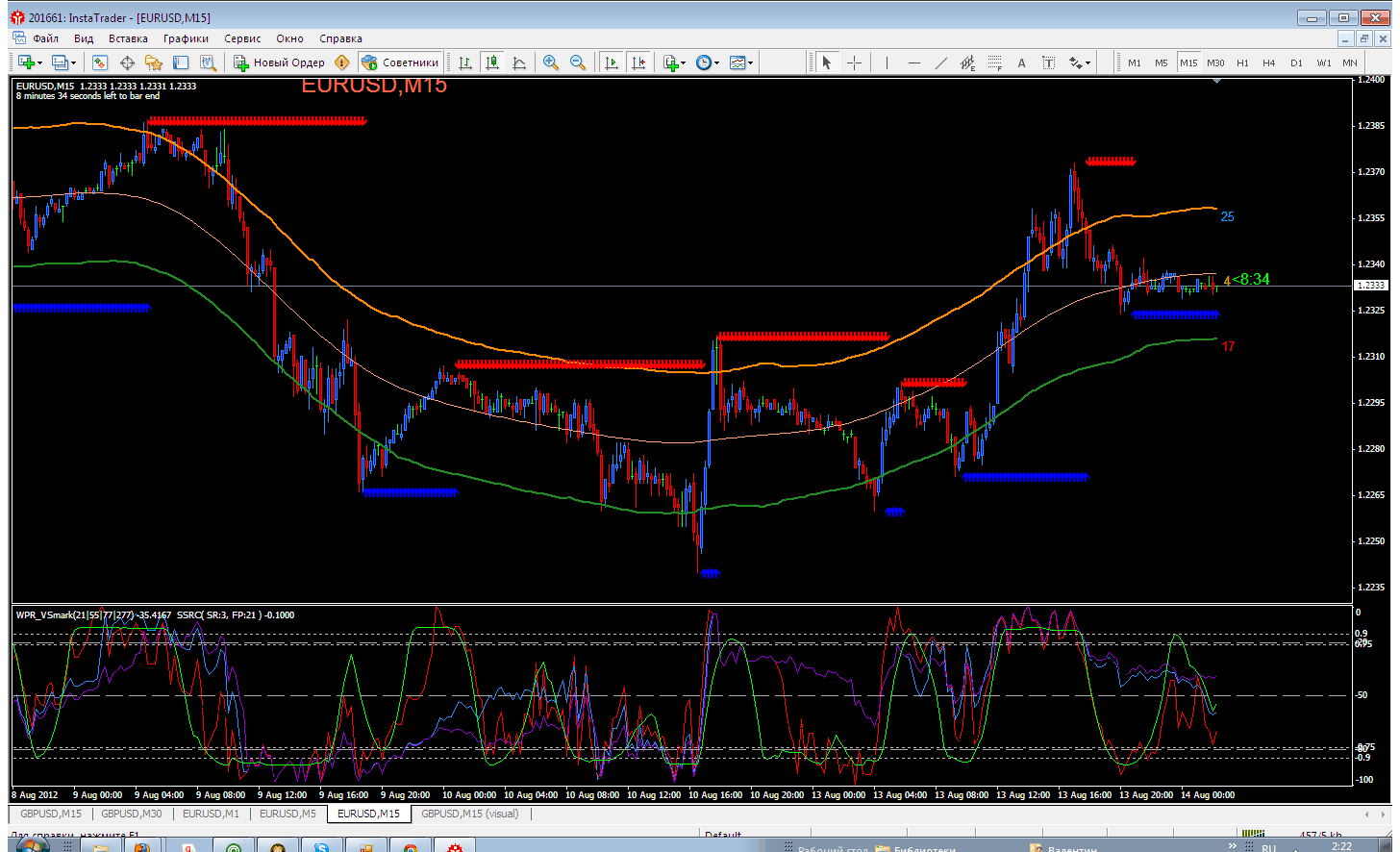Select the equidistant channel tool
Screen dimensions: 1400x852
click(x=967, y=63)
